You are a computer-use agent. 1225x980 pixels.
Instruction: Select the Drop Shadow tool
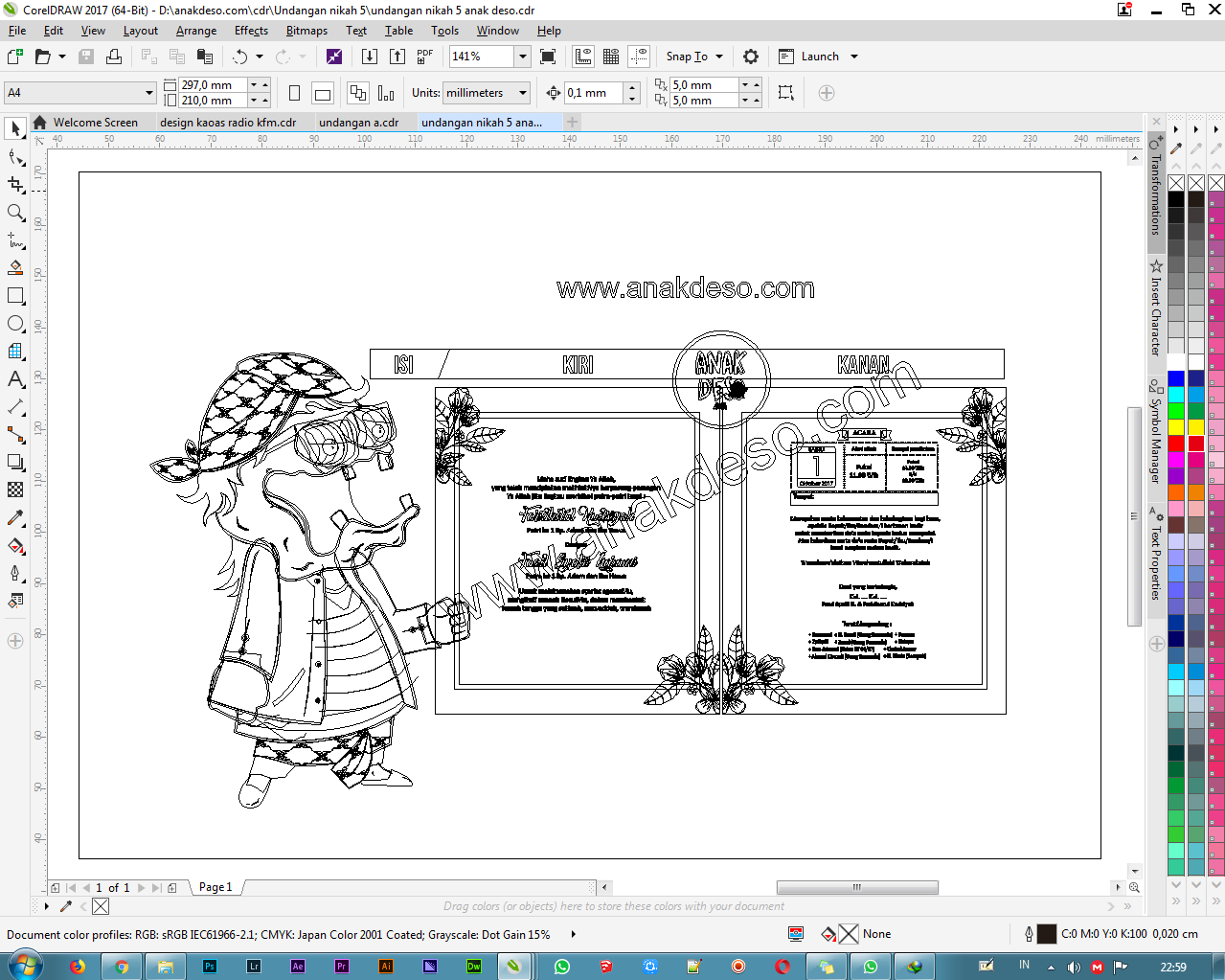(x=15, y=462)
